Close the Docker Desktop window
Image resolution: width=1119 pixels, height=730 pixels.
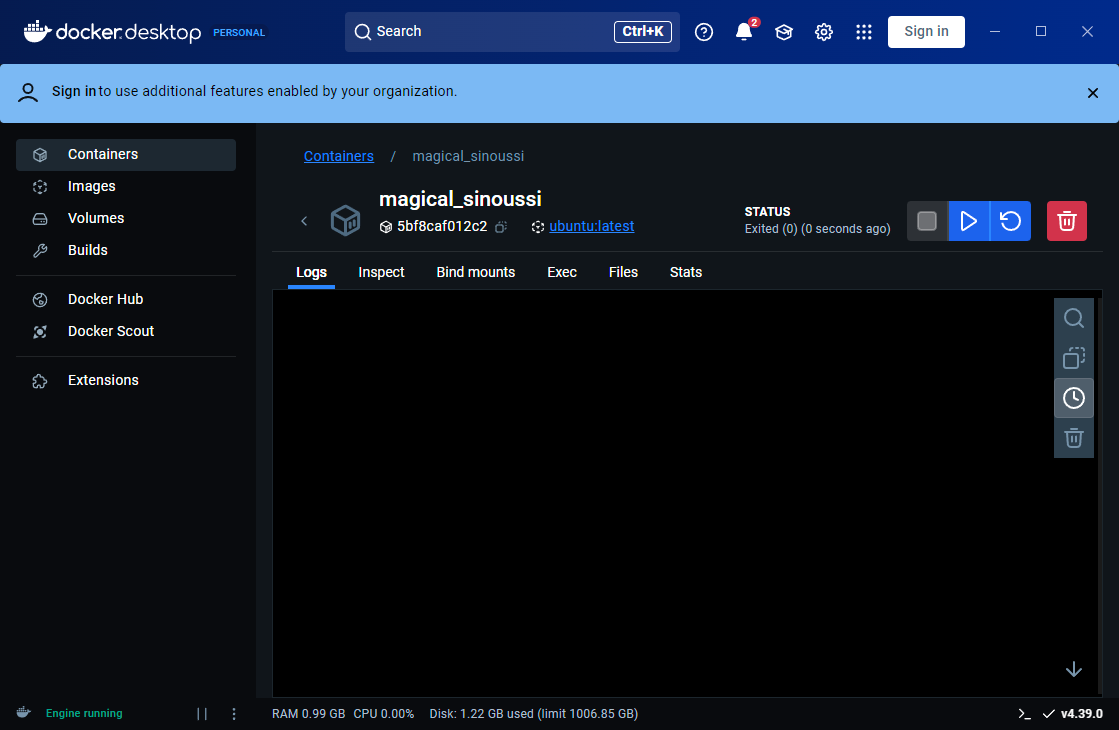click(x=1087, y=31)
